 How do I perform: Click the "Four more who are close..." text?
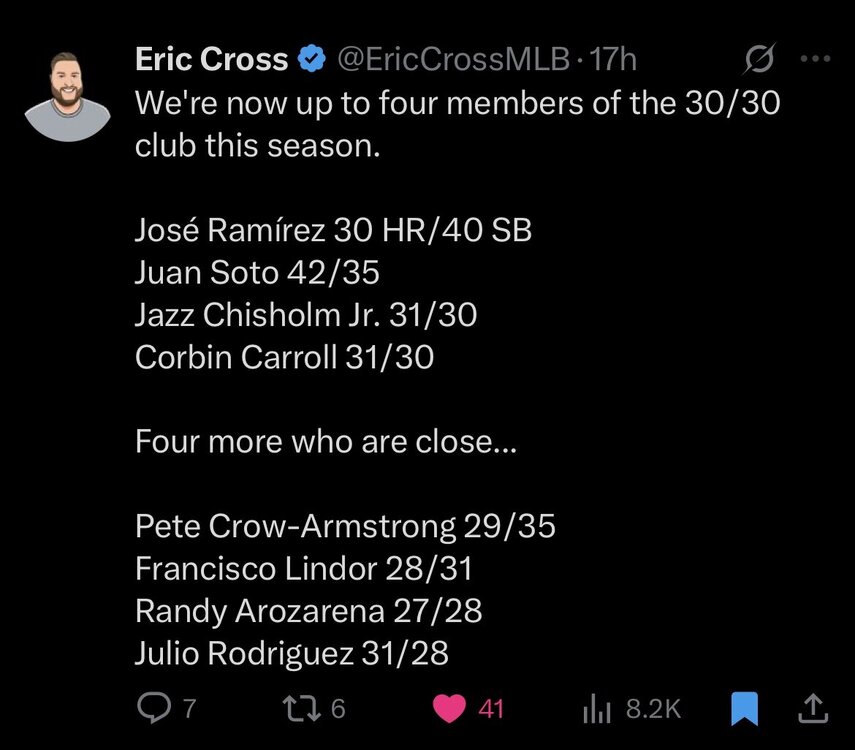pyautogui.click(x=326, y=441)
